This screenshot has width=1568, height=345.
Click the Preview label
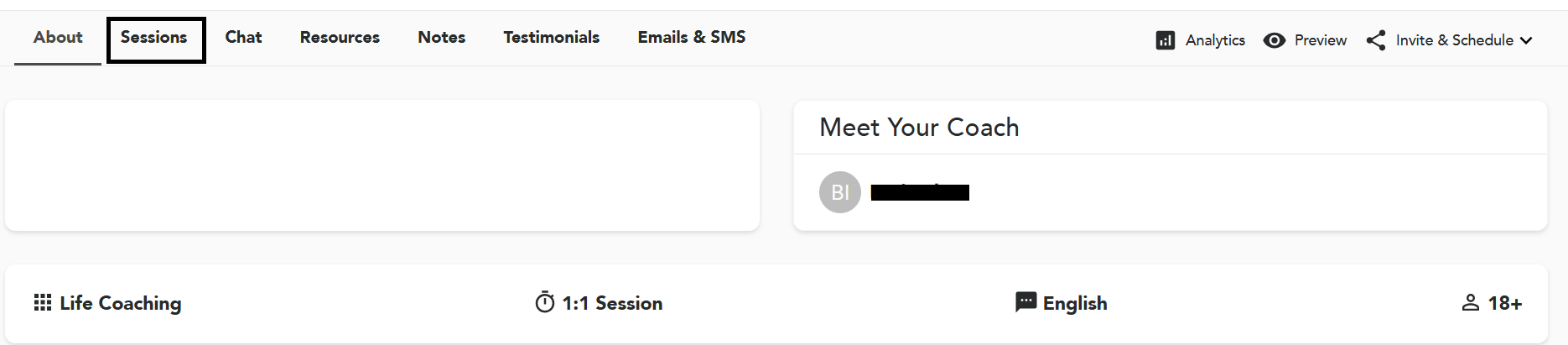click(1320, 40)
